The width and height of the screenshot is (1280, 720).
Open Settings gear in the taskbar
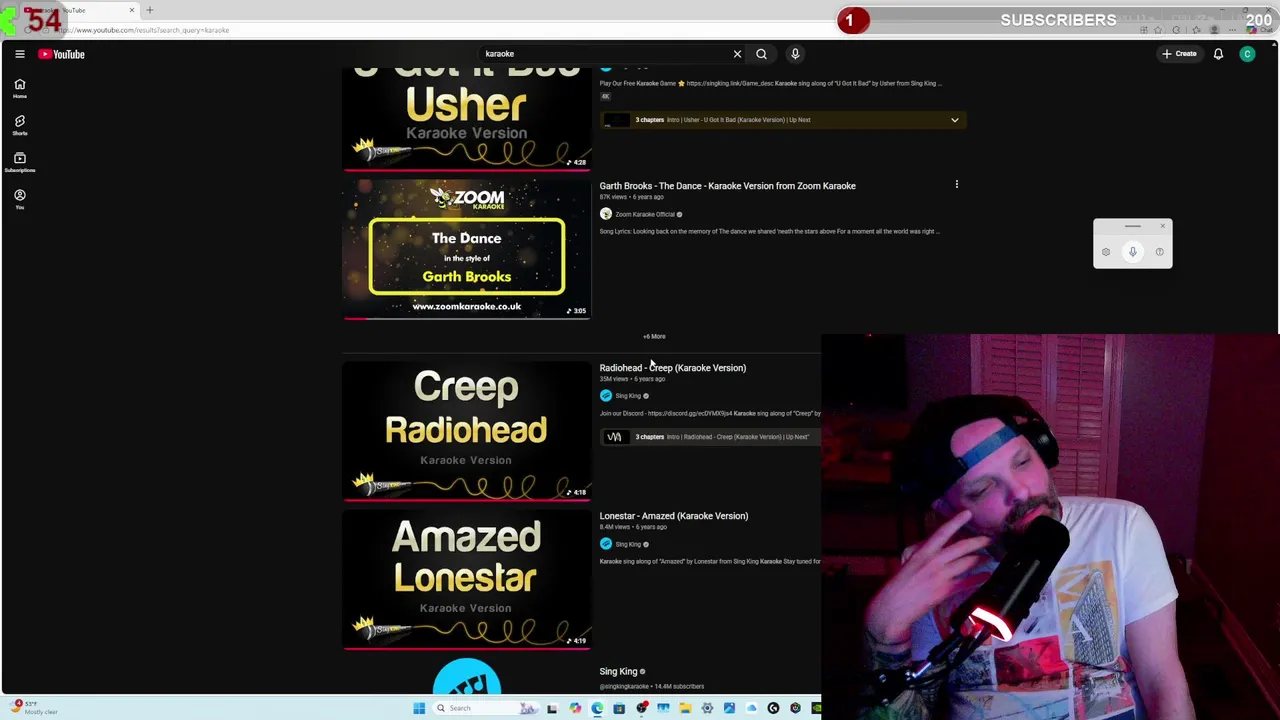click(707, 708)
